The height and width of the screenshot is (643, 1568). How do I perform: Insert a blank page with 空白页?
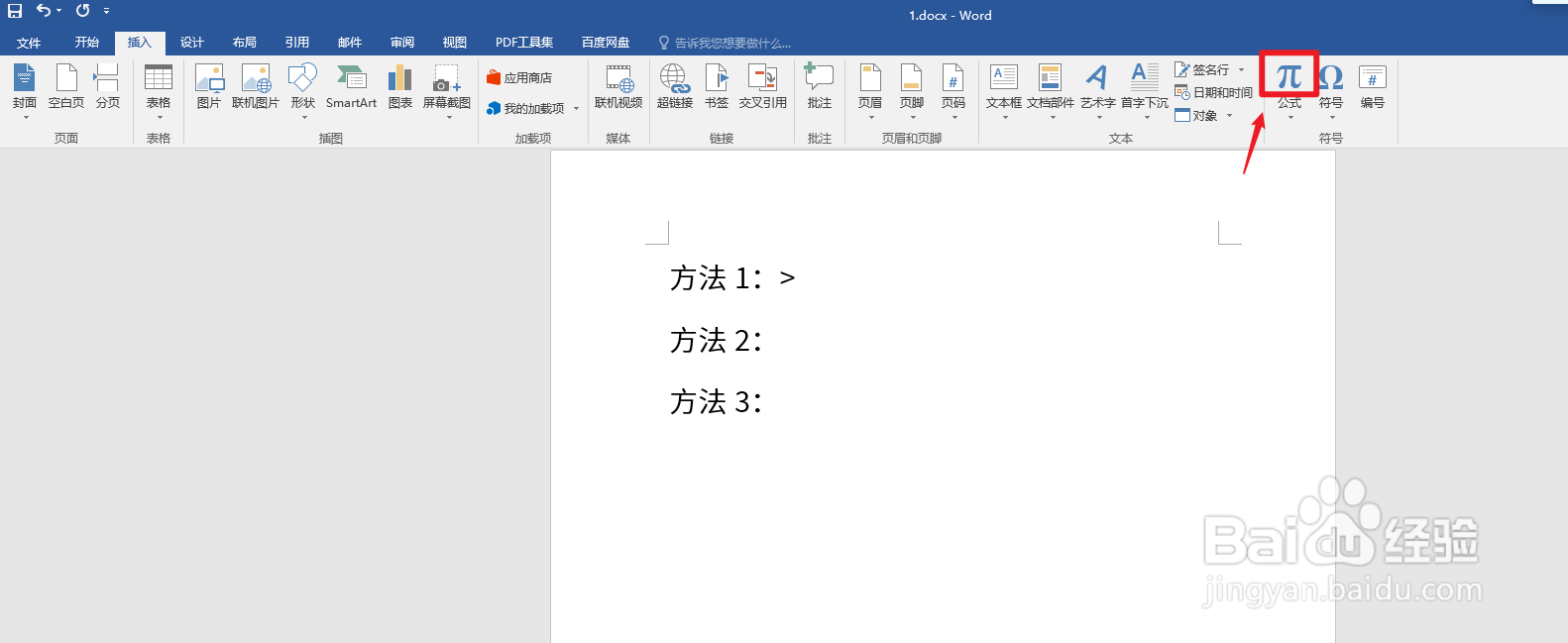pyautogui.click(x=66, y=87)
